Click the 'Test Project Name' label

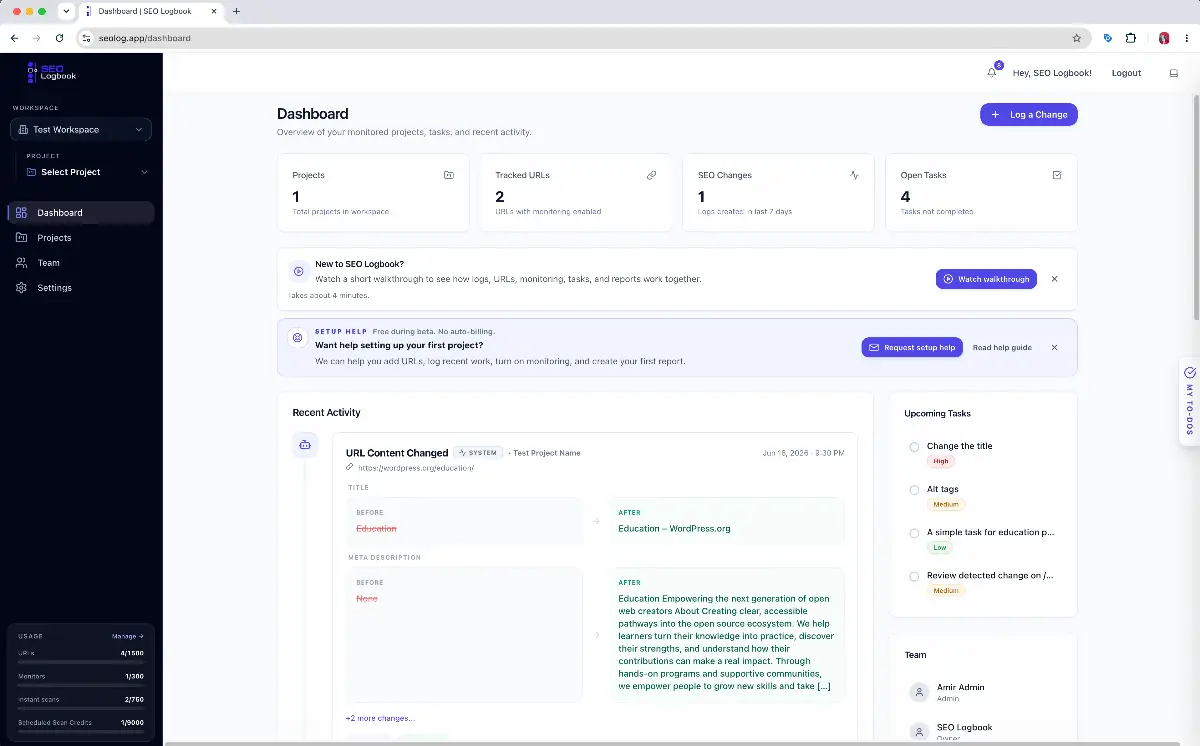click(546, 453)
